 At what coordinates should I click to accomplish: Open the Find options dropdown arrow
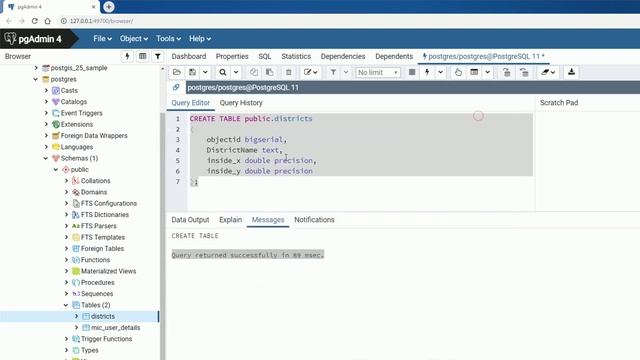pyautogui.click(x=236, y=72)
